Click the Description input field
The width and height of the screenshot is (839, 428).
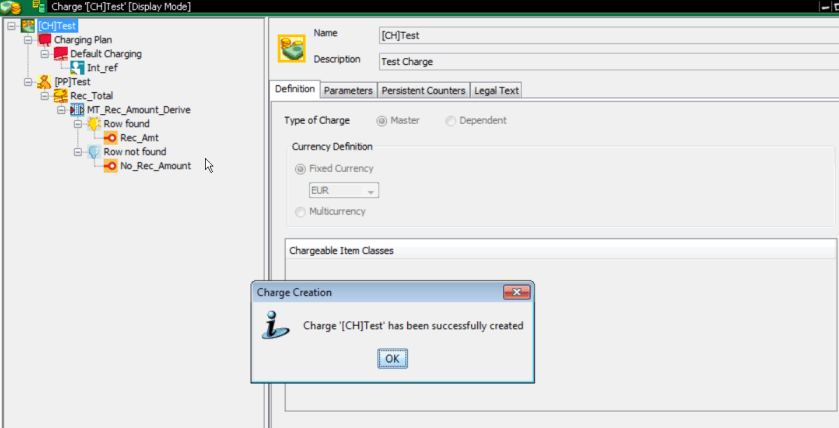coord(608,62)
